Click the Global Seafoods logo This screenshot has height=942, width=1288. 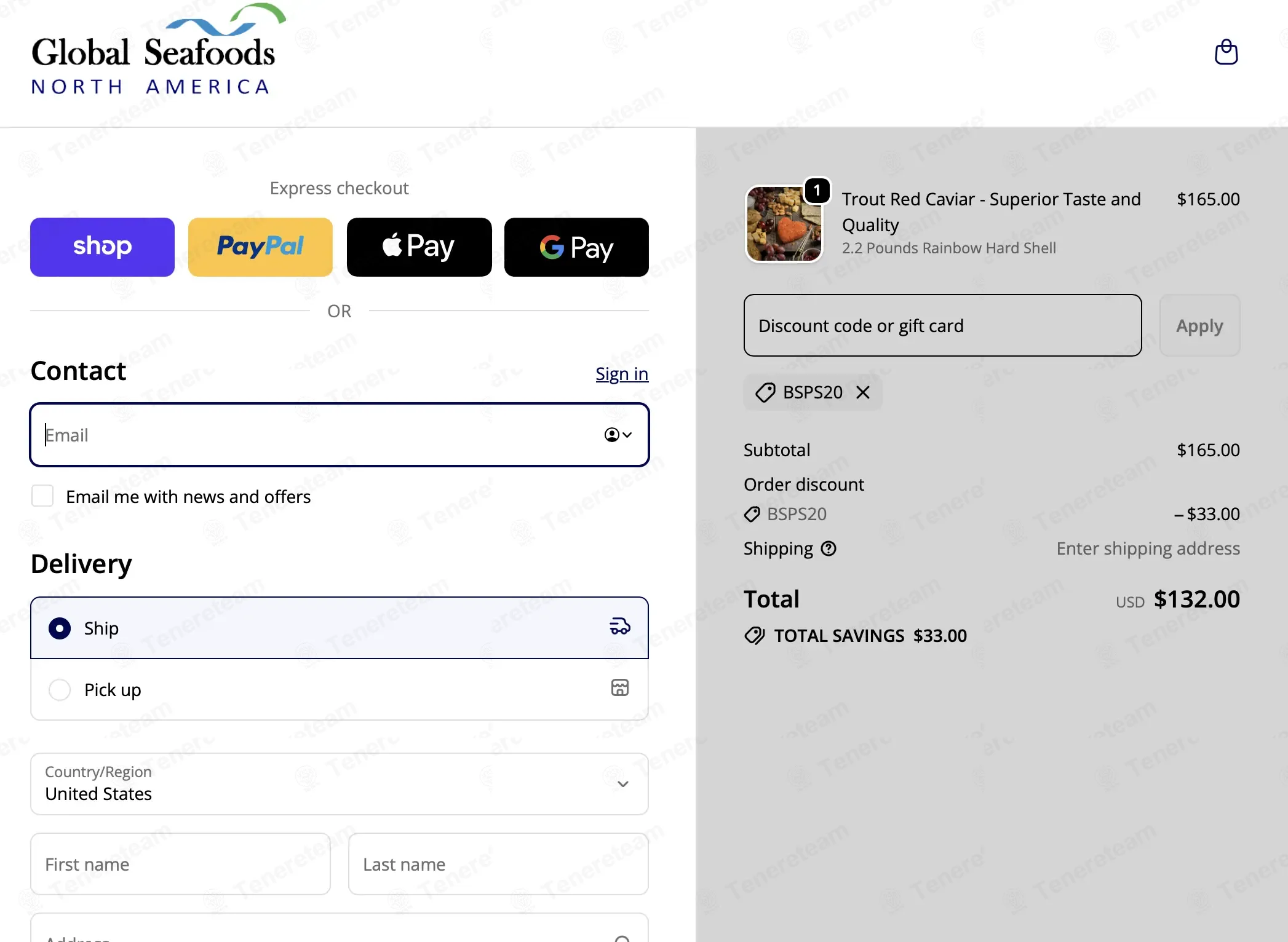[x=157, y=50]
